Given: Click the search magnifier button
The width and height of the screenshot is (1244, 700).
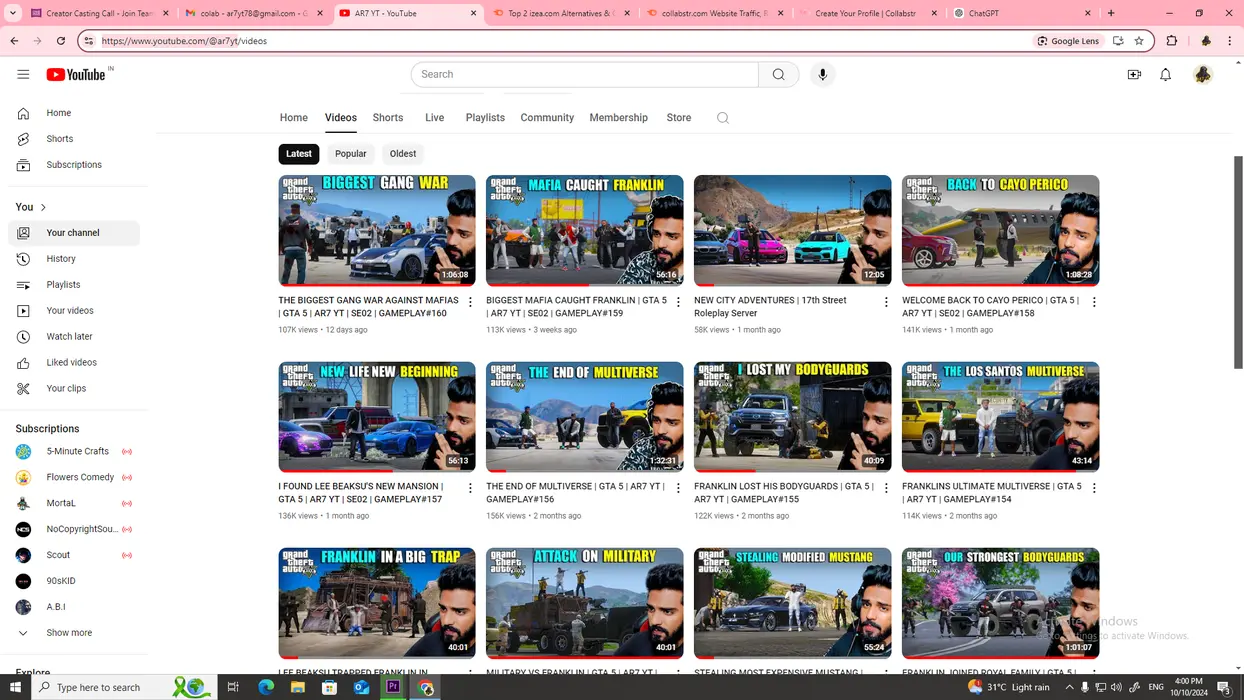Looking at the screenshot, I should pos(778,74).
